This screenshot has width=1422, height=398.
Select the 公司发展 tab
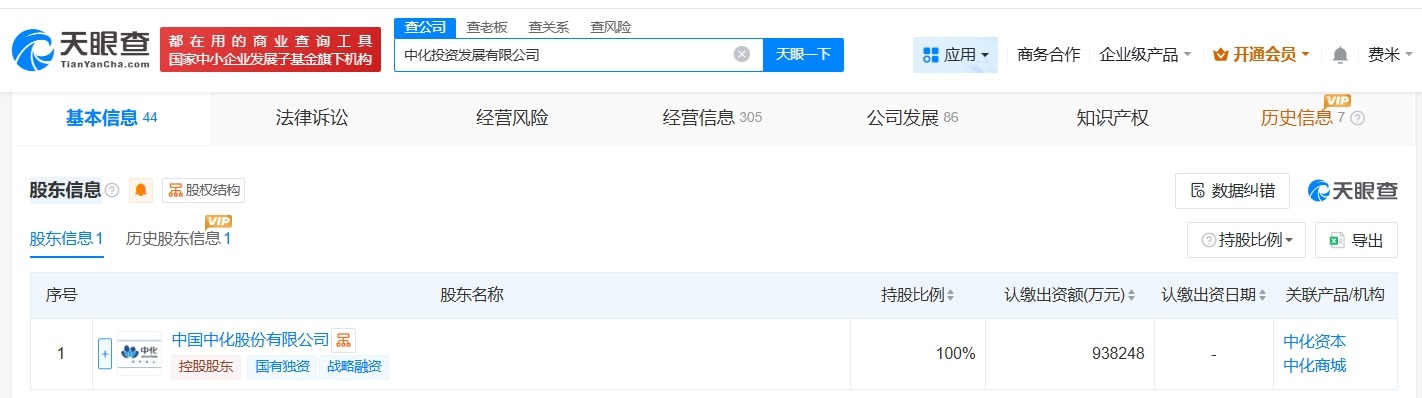[x=912, y=118]
